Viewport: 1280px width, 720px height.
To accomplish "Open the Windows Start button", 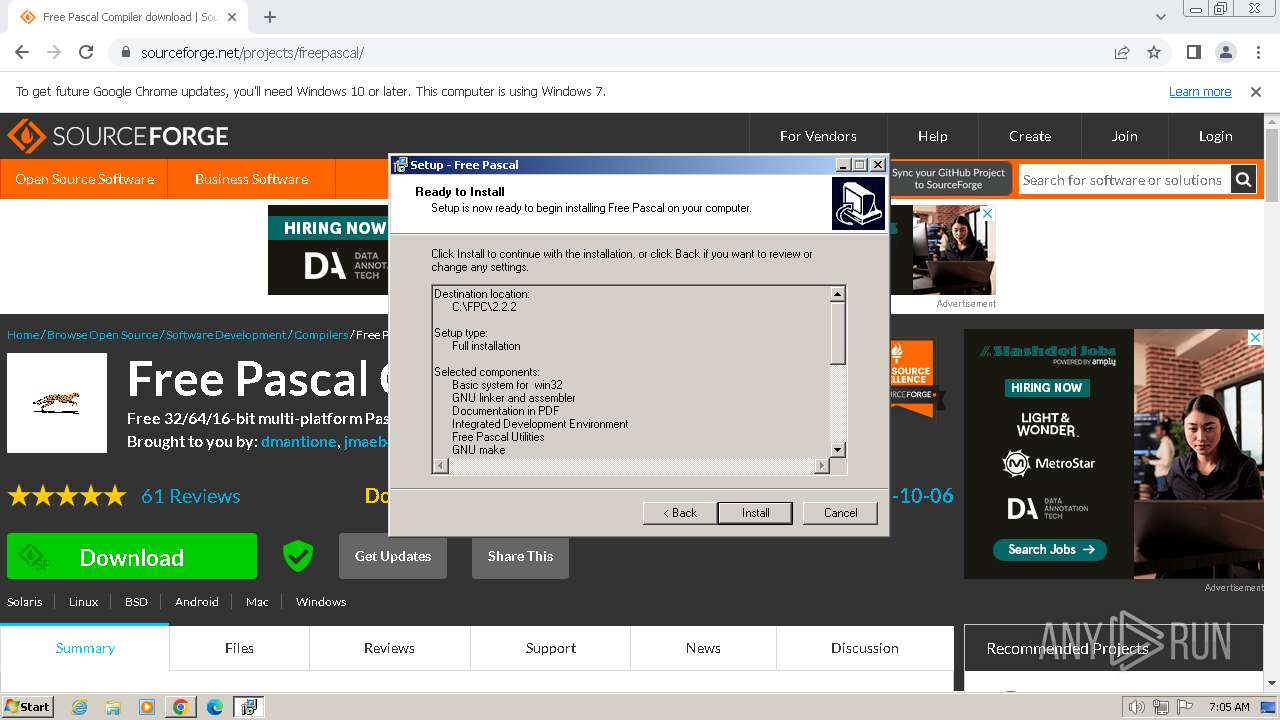I will (27, 706).
